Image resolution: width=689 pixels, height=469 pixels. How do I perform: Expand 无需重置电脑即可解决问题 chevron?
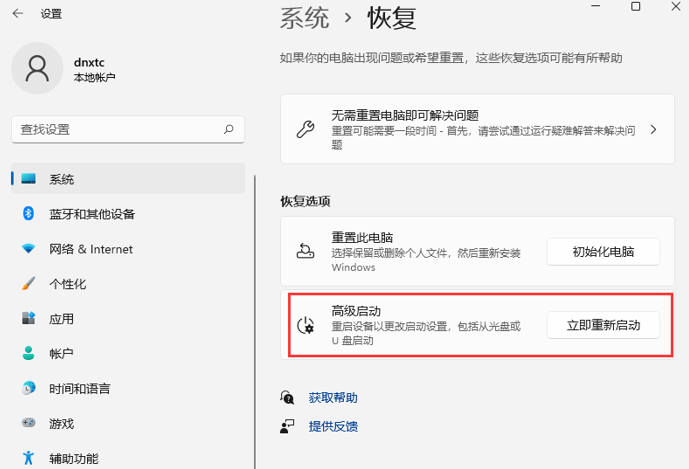click(x=653, y=129)
